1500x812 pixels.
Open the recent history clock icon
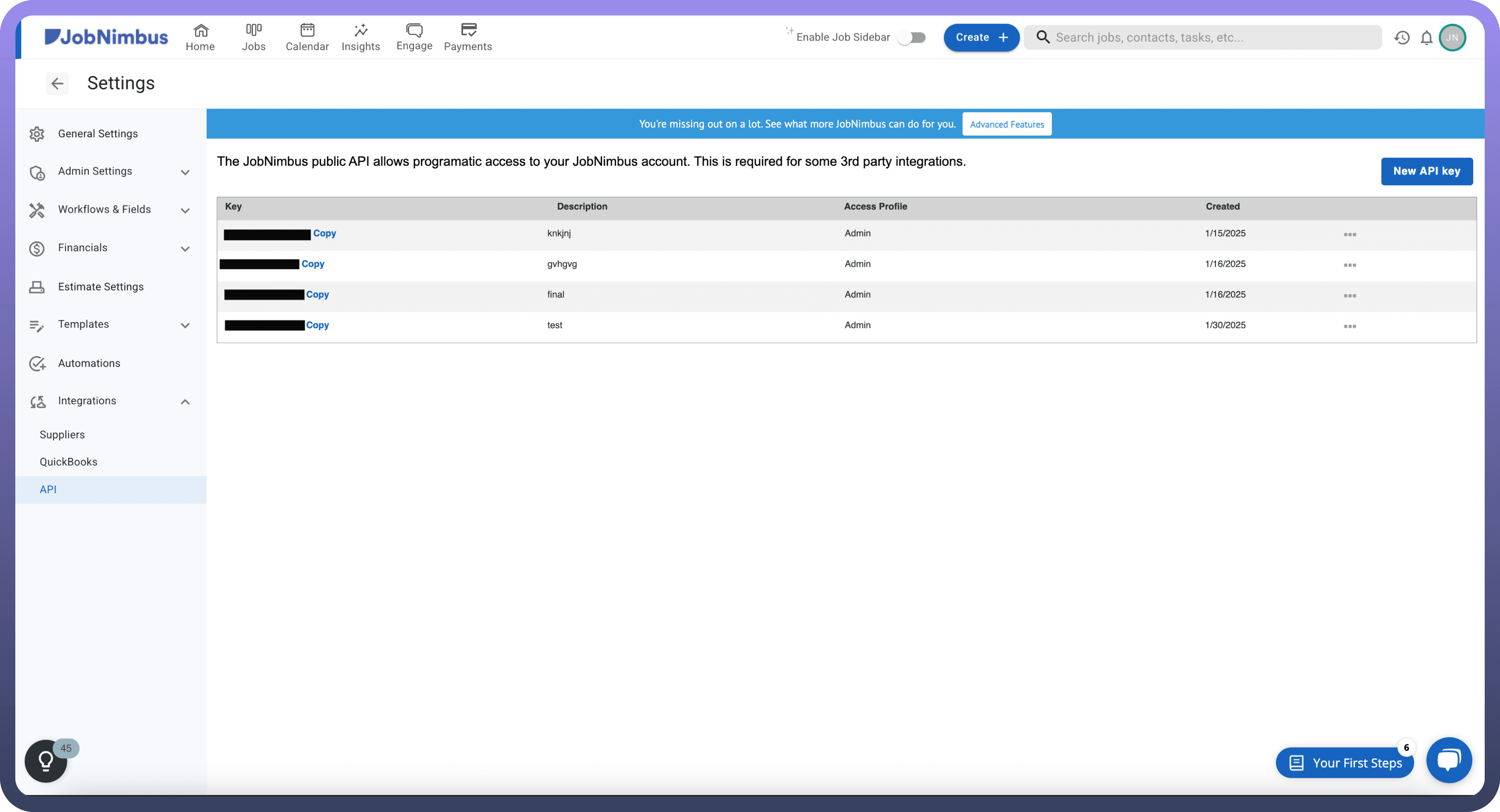(1402, 38)
